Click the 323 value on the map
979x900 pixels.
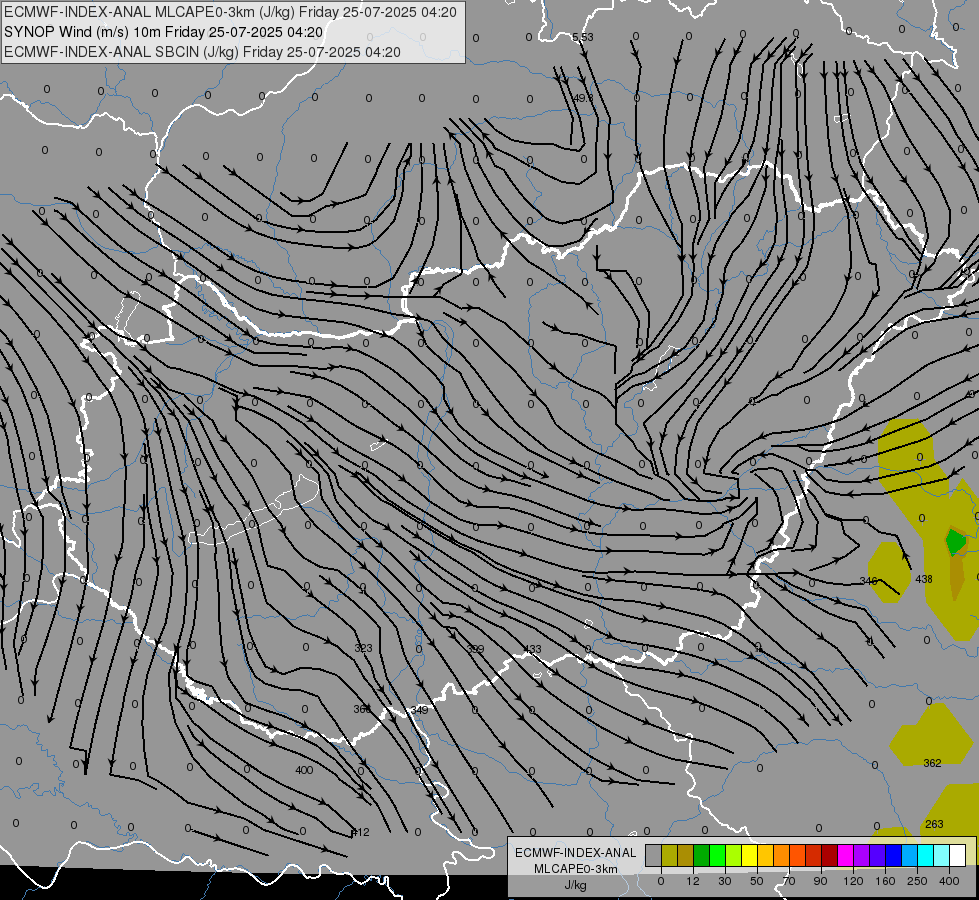(x=363, y=648)
